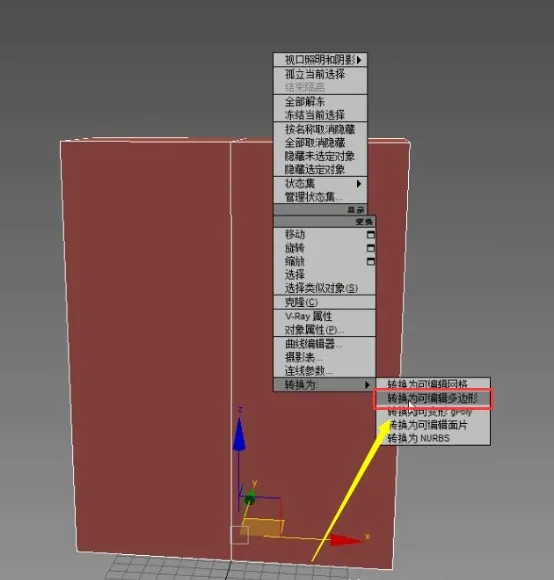The height and width of the screenshot is (580, 554).
Task: Open Move transform settings box icon
Action: tap(371, 235)
